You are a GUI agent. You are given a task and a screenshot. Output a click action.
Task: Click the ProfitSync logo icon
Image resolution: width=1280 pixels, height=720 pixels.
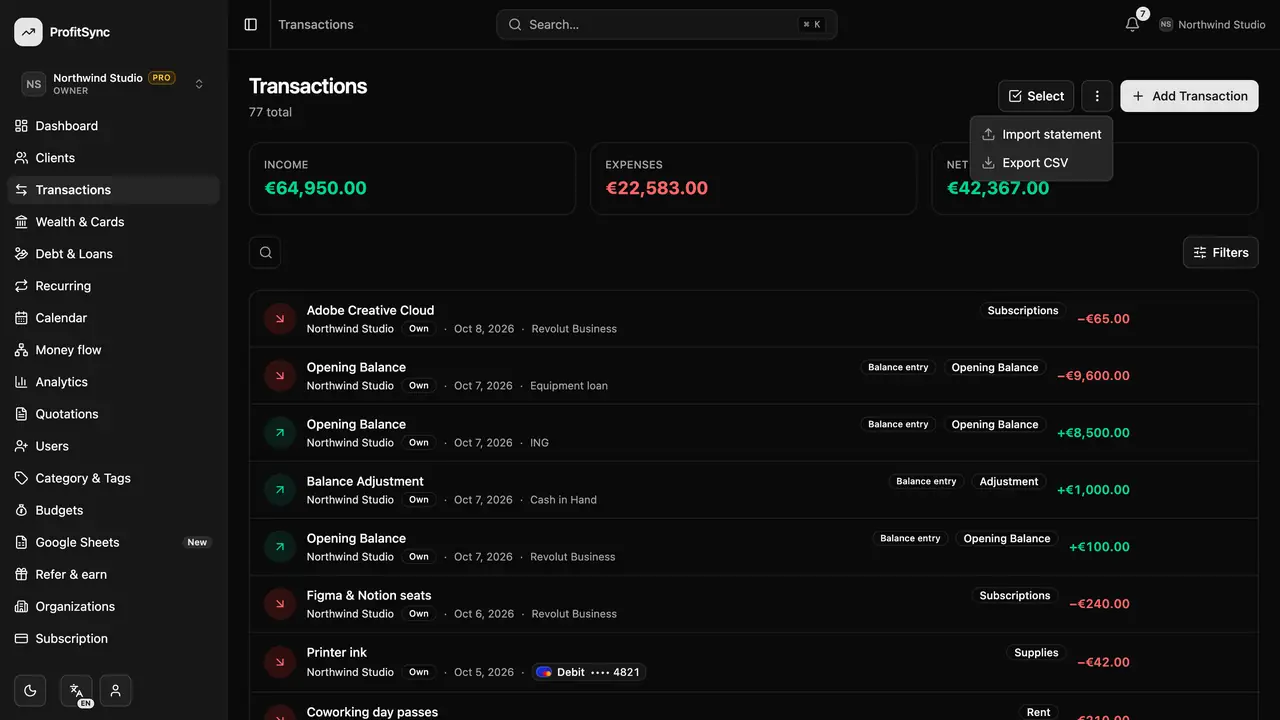tap(28, 32)
